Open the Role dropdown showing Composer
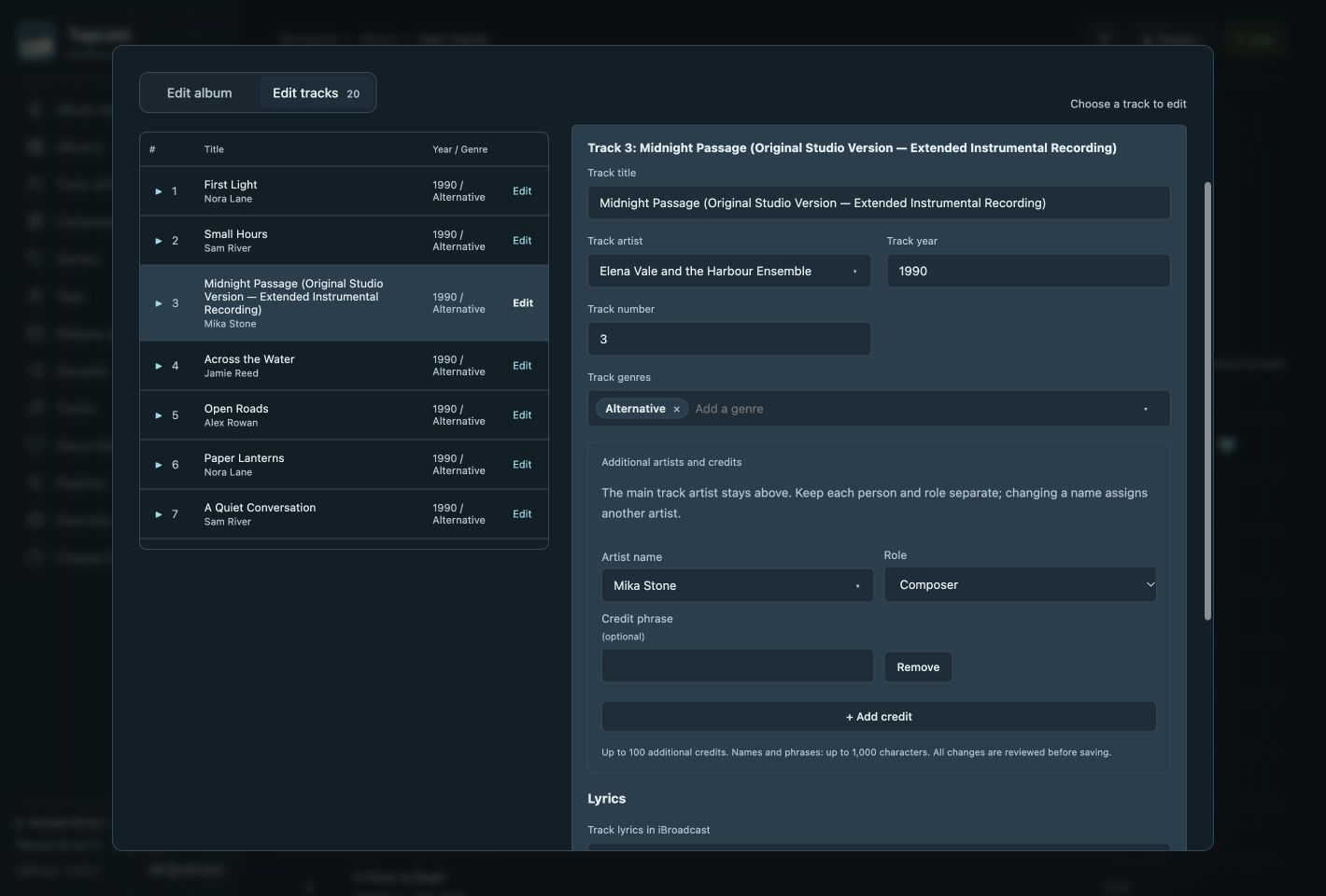Image resolution: width=1326 pixels, height=896 pixels. [x=1021, y=585]
